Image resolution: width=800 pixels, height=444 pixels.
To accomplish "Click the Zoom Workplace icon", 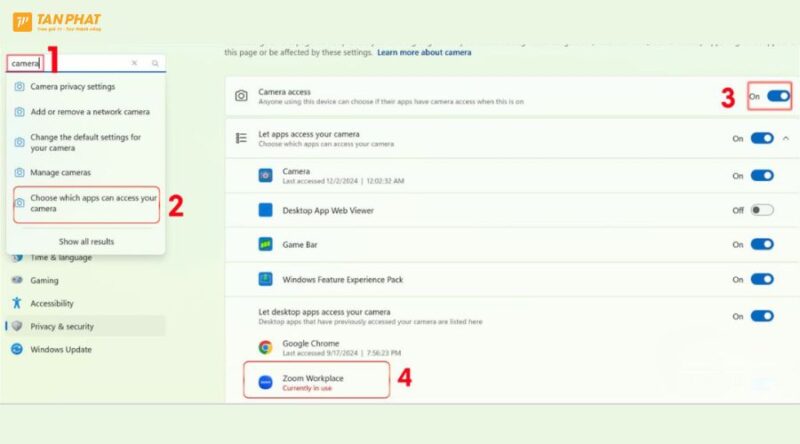I will 266,382.
